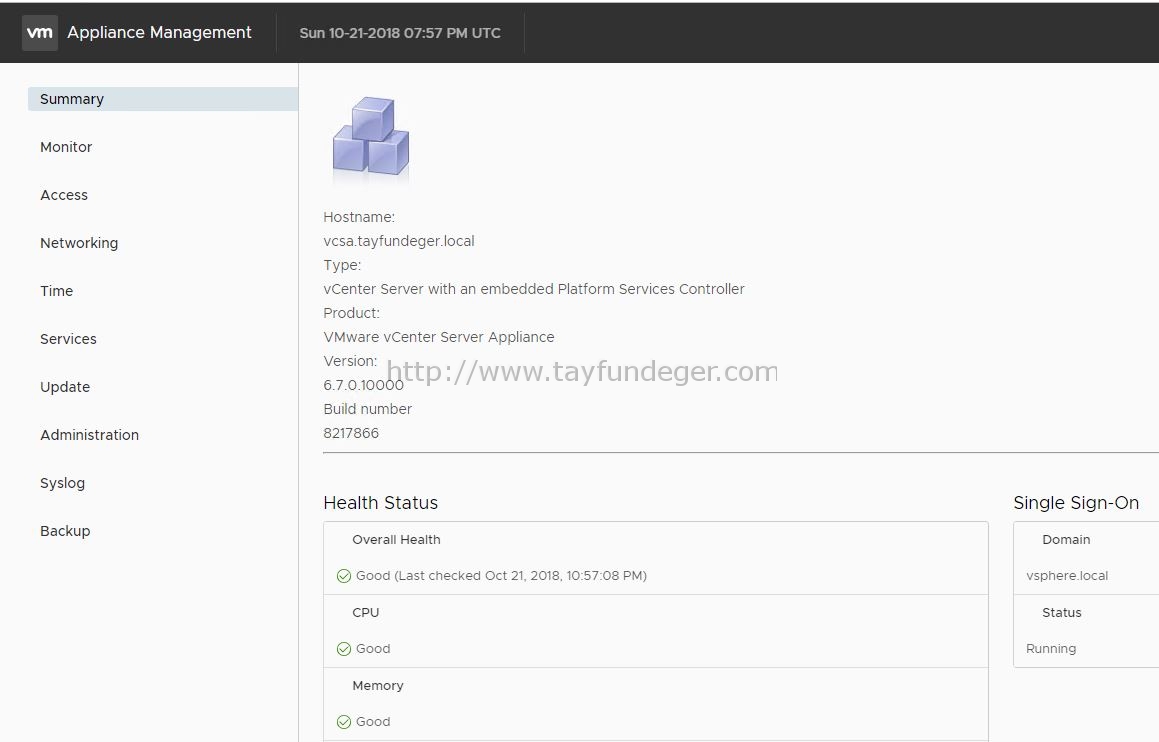The image size is (1159, 742).
Task: Click the Domain label
Action: (1066, 540)
